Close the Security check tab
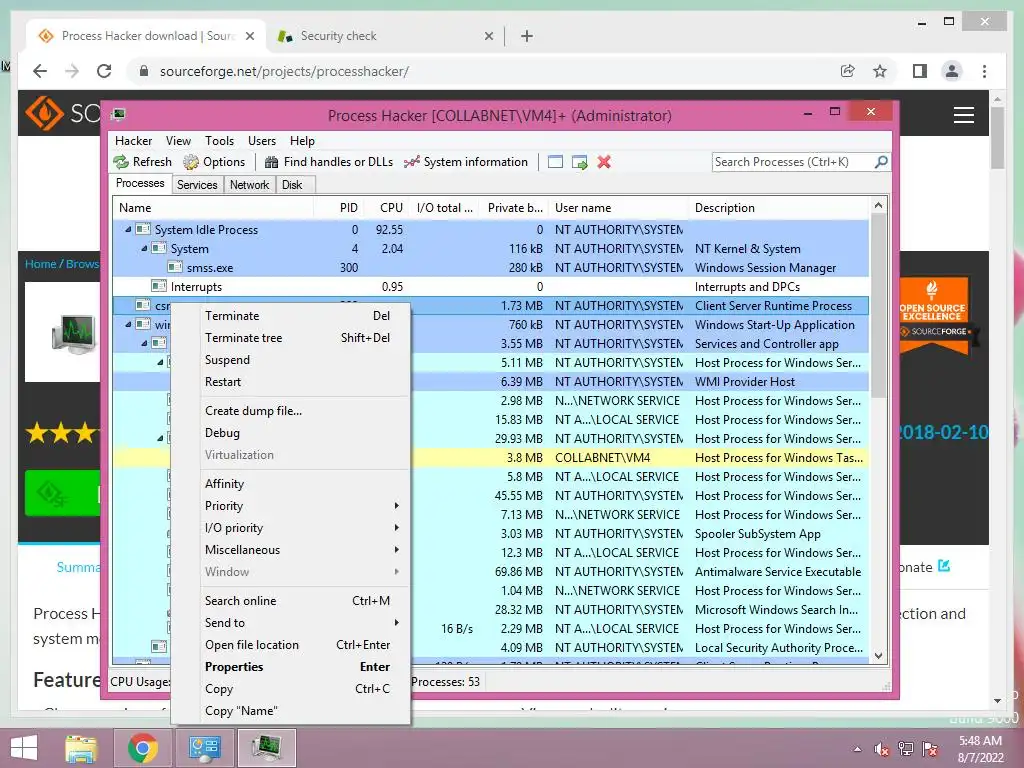The height and width of the screenshot is (768, 1024). [x=488, y=36]
